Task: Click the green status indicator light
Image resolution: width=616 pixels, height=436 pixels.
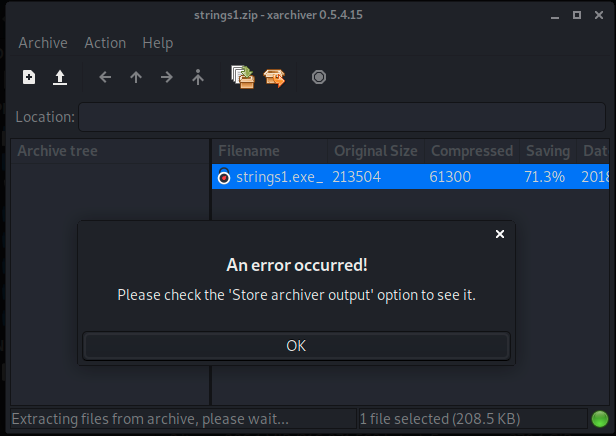Action: pyautogui.click(x=600, y=419)
